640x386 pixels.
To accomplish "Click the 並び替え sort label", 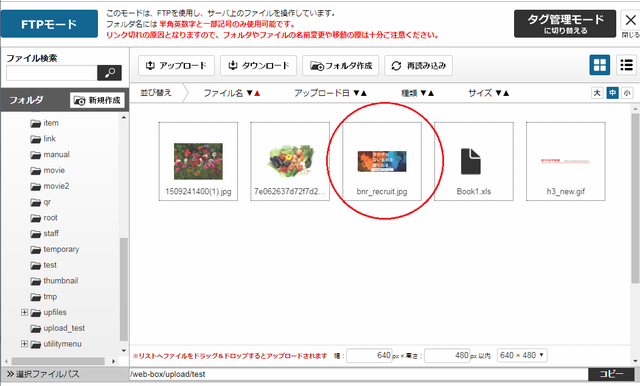I will coord(156,93).
